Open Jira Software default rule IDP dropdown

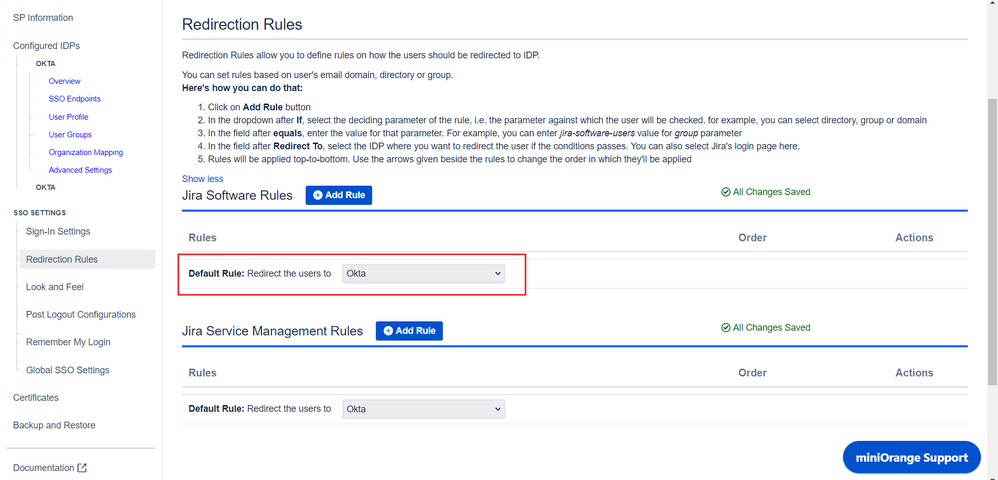[423, 274]
